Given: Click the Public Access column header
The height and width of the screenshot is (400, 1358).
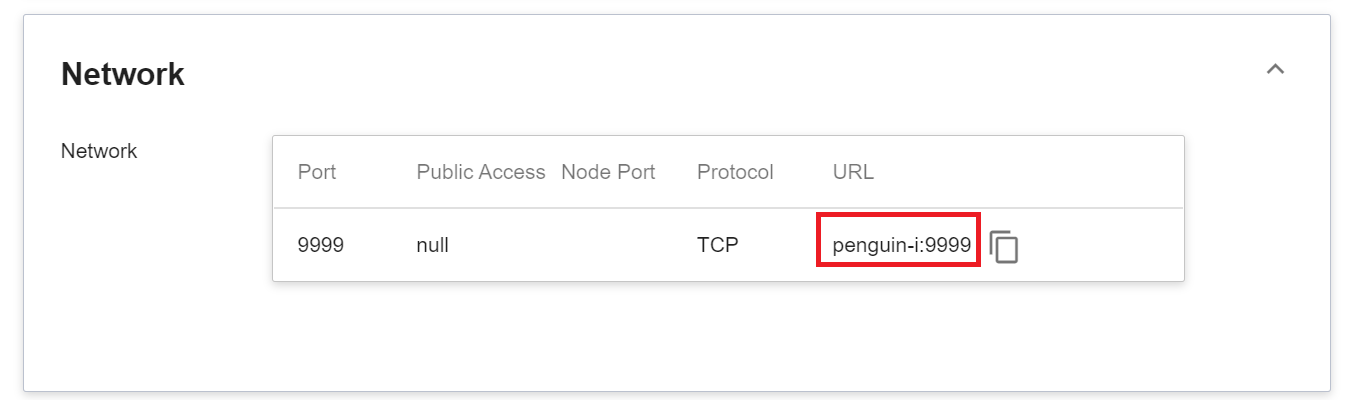Looking at the screenshot, I should coord(480,172).
